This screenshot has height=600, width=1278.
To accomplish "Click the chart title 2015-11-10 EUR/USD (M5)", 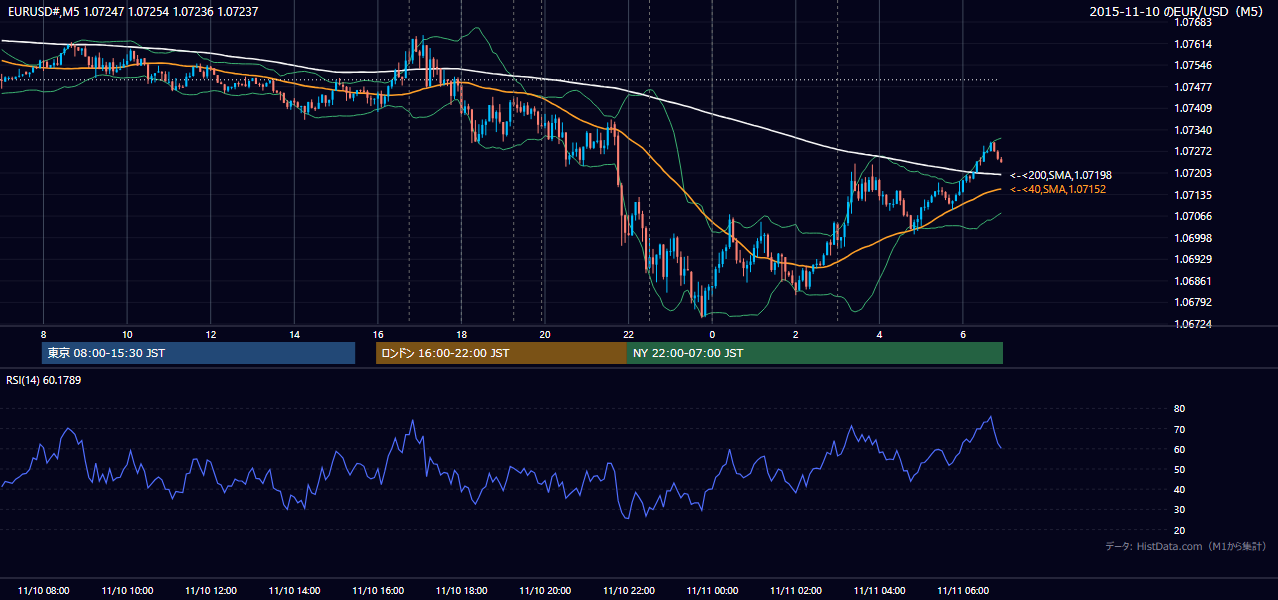I will coord(1177,12).
